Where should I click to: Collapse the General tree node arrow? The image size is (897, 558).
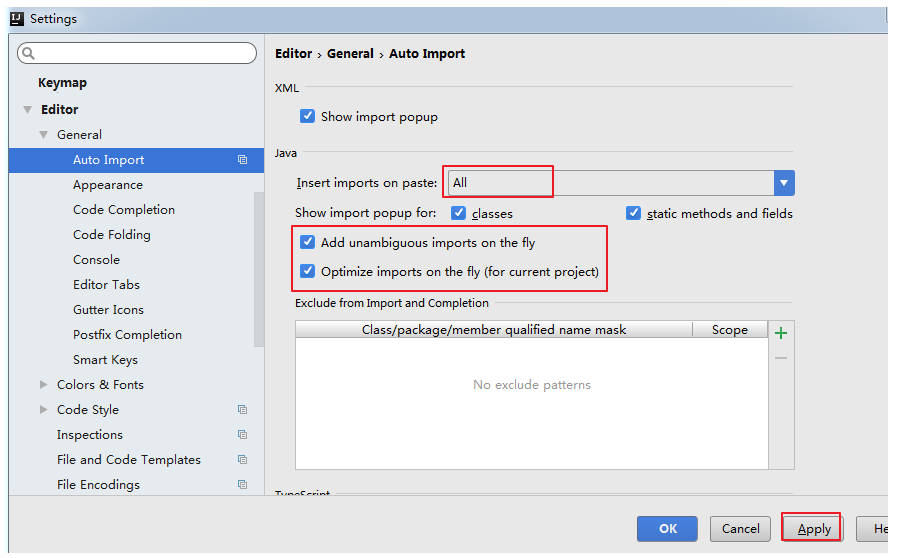click(43, 134)
